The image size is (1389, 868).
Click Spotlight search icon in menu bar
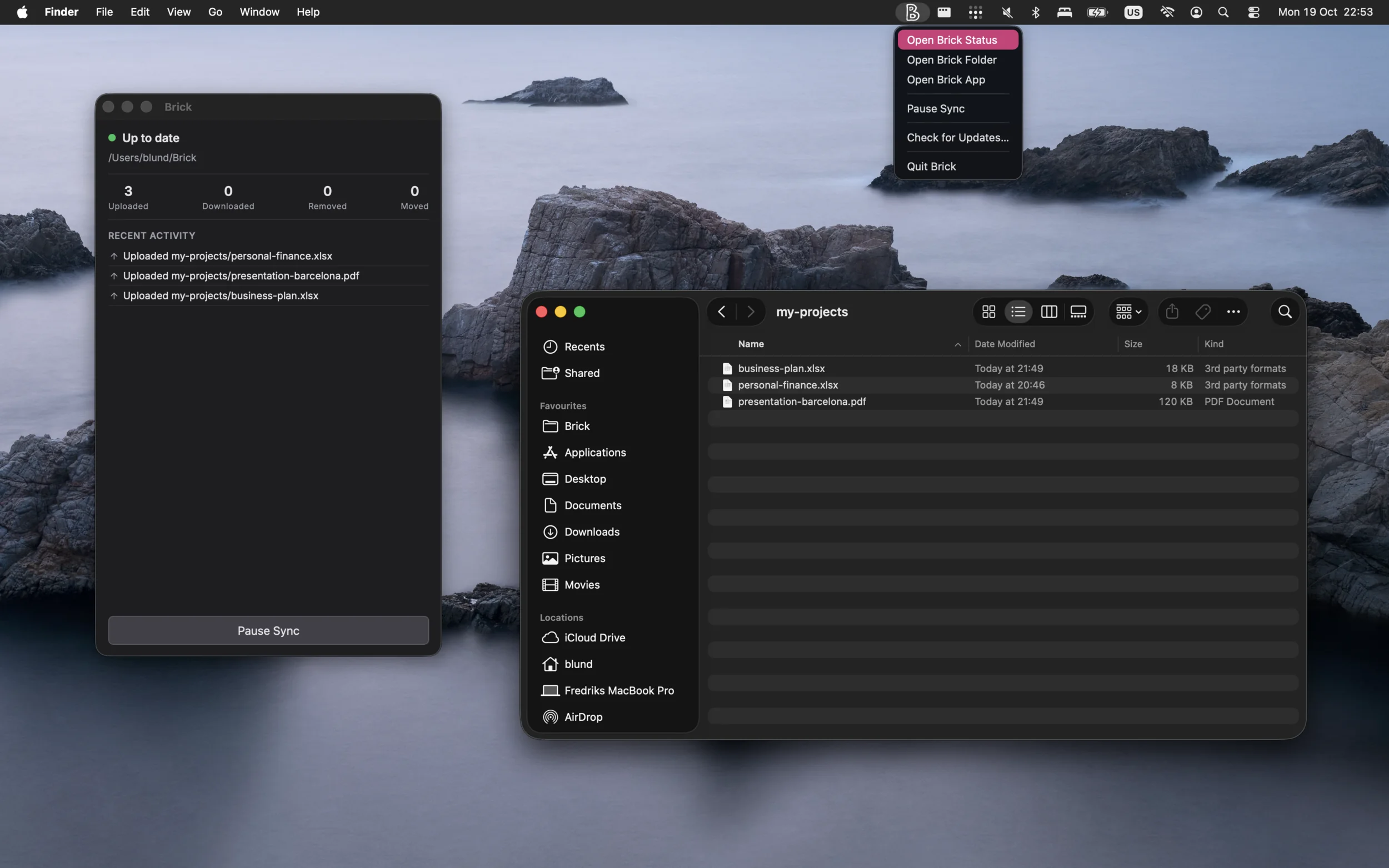point(1223,12)
